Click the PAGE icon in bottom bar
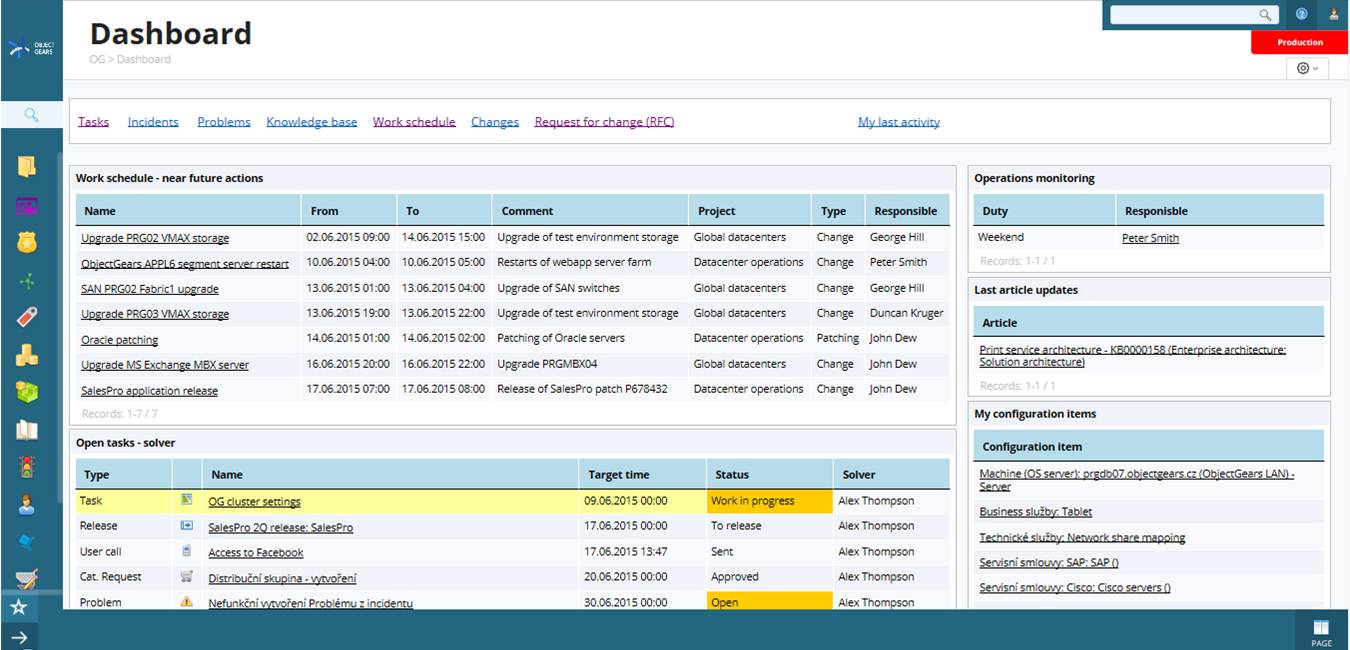Viewport: 1350px width, 650px height. tap(1321, 633)
